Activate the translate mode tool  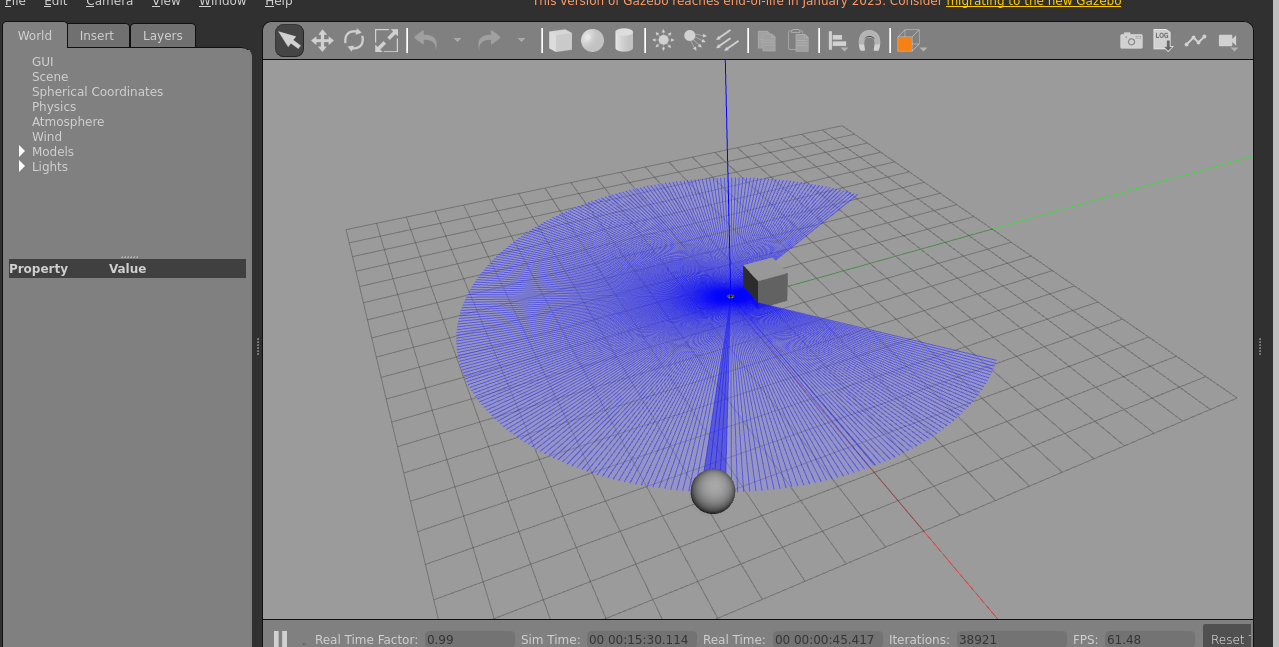(x=322, y=40)
